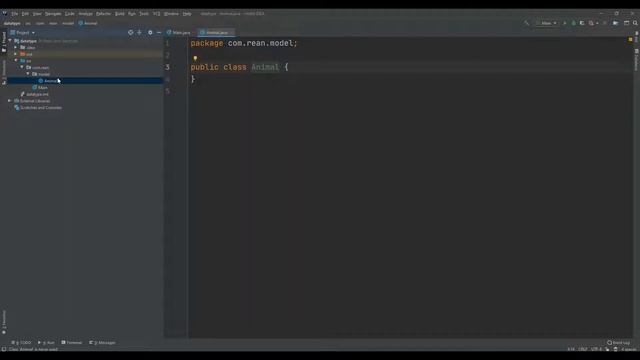
Task: Click line number 3 in editor gutter
Action: pos(167,67)
